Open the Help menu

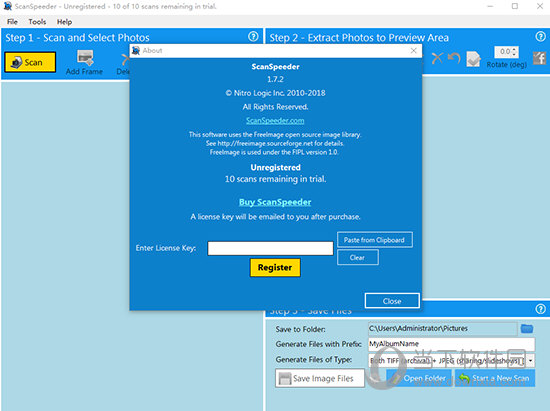65,22
